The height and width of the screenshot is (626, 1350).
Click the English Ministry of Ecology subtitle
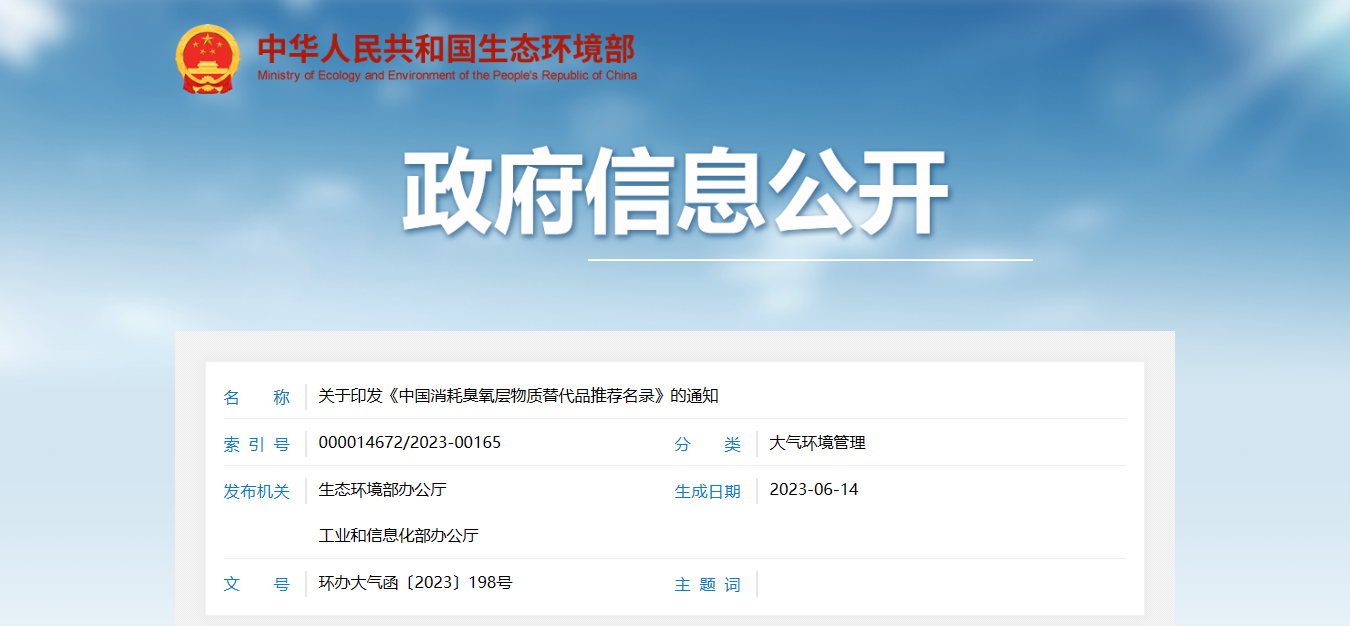click(446, 76)
